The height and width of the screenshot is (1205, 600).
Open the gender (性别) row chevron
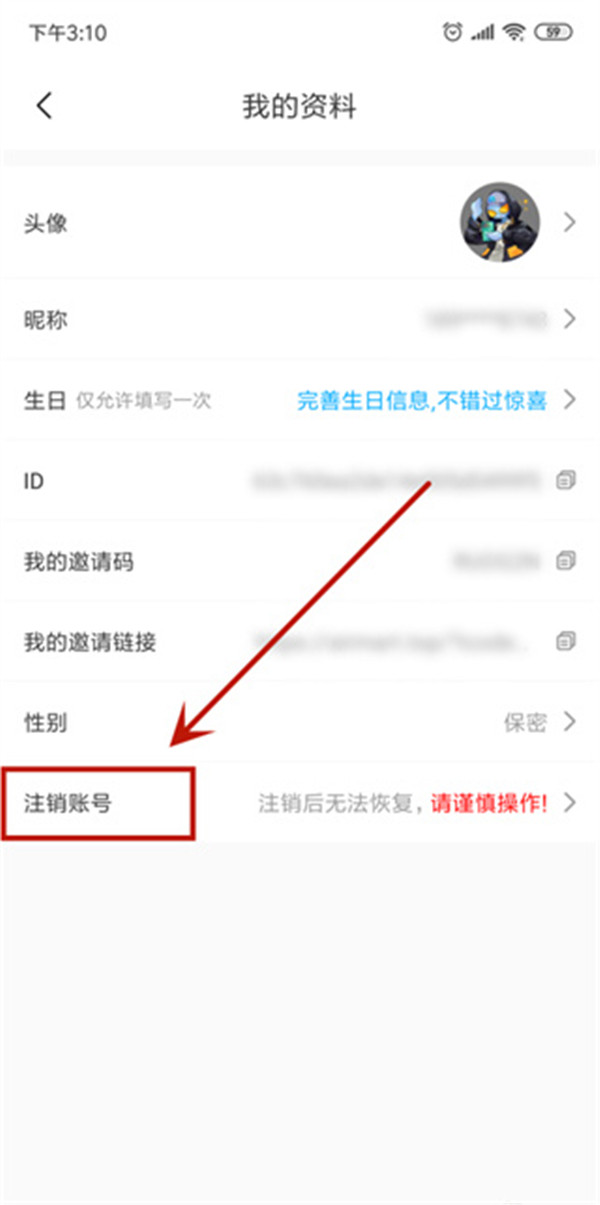[x=570, y=721]
